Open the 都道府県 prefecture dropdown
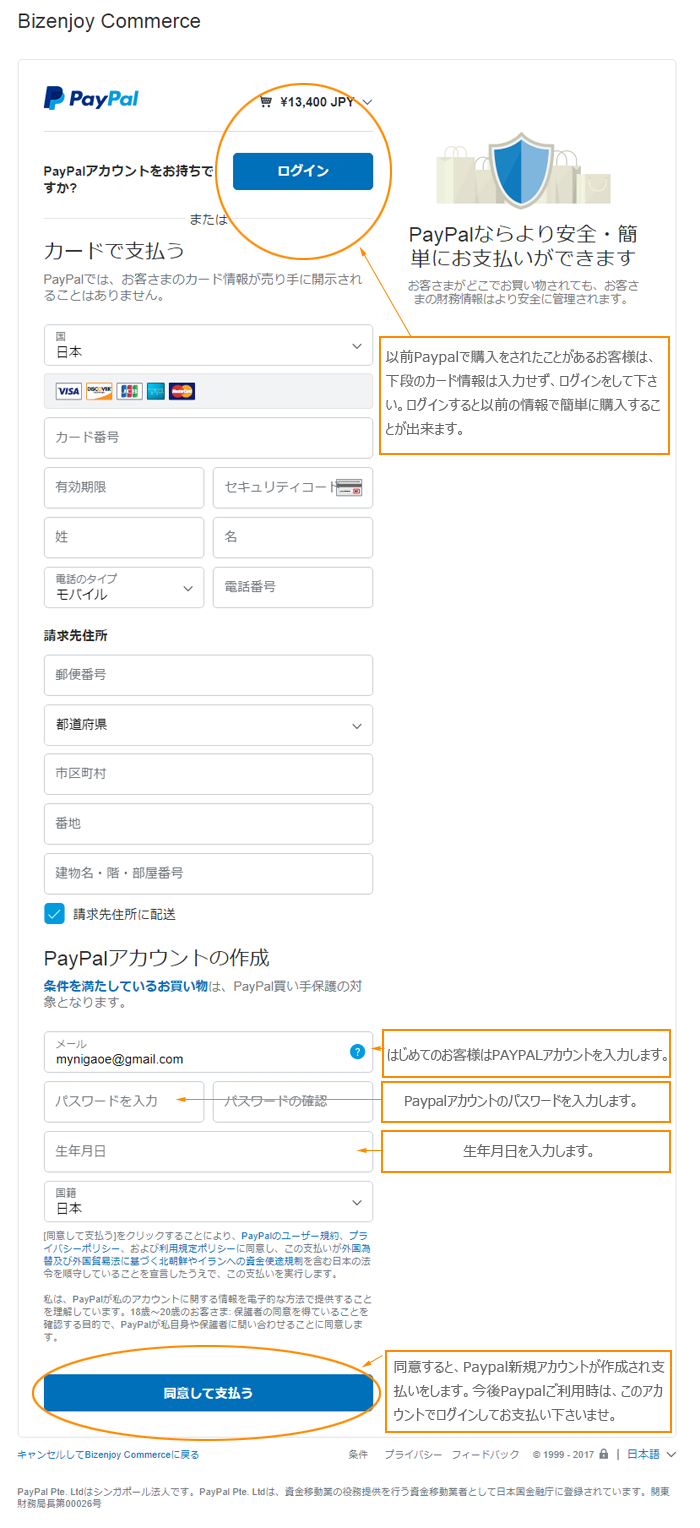This screenshot has height=1528, width=700. click(208, 725)
